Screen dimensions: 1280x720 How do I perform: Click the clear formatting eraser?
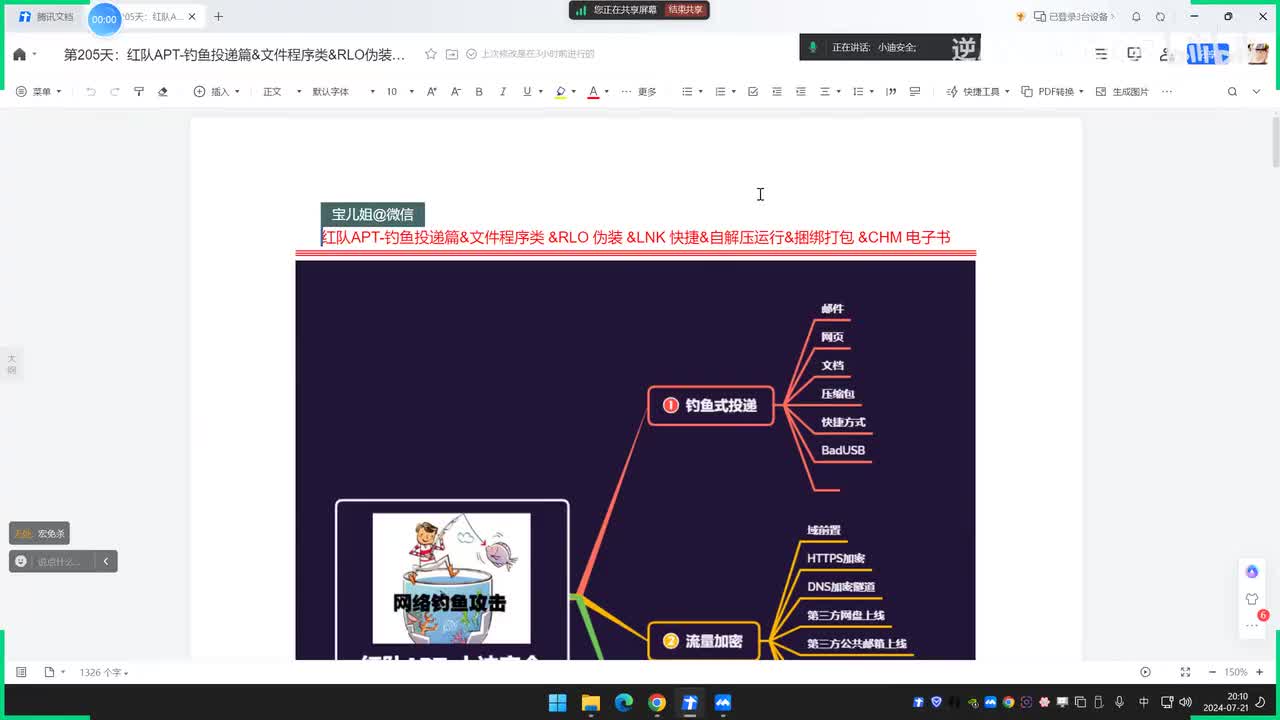(163, 91)
